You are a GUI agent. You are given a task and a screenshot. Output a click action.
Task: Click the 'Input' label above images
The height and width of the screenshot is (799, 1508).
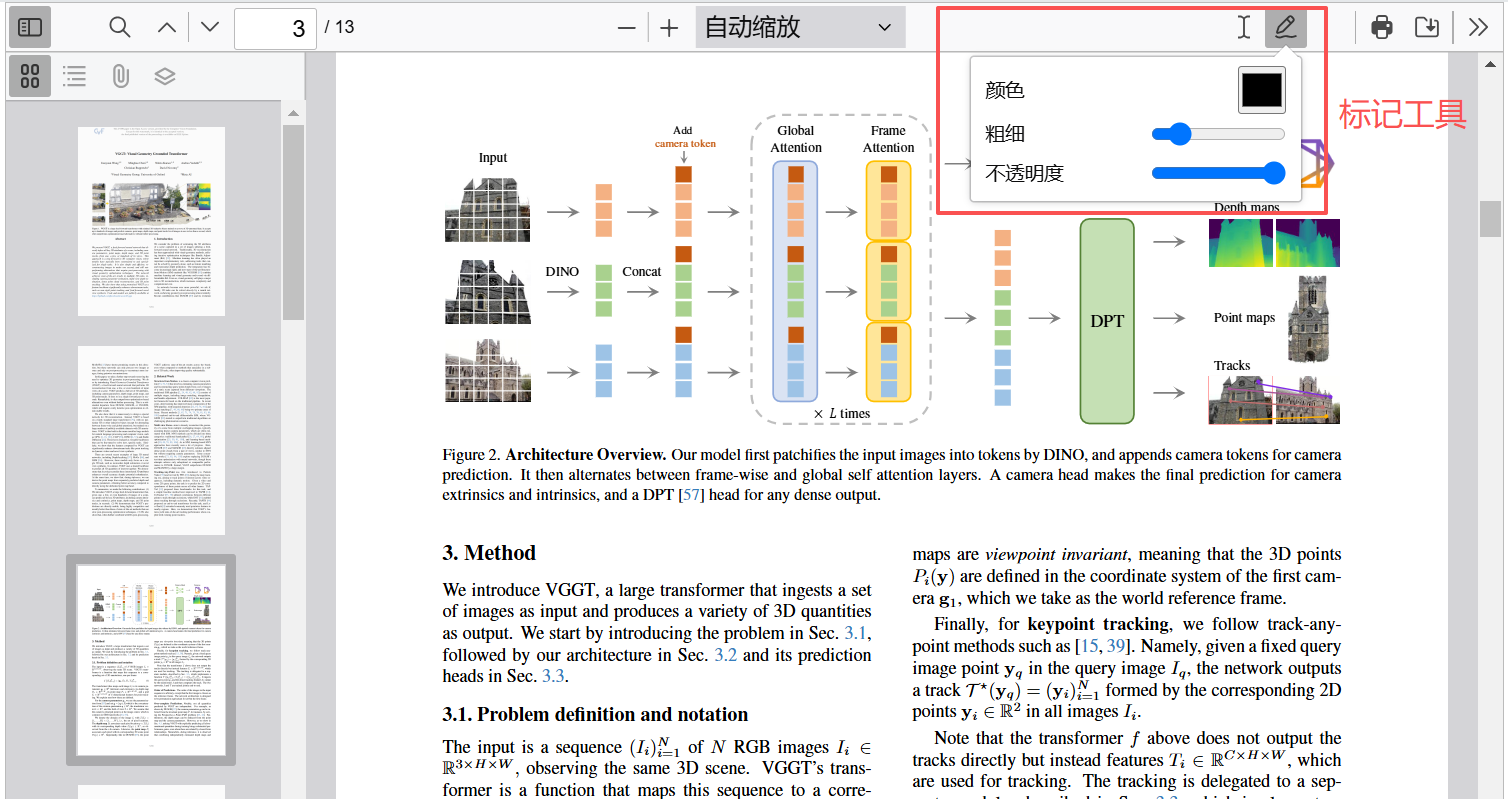(x=493, y=157)
